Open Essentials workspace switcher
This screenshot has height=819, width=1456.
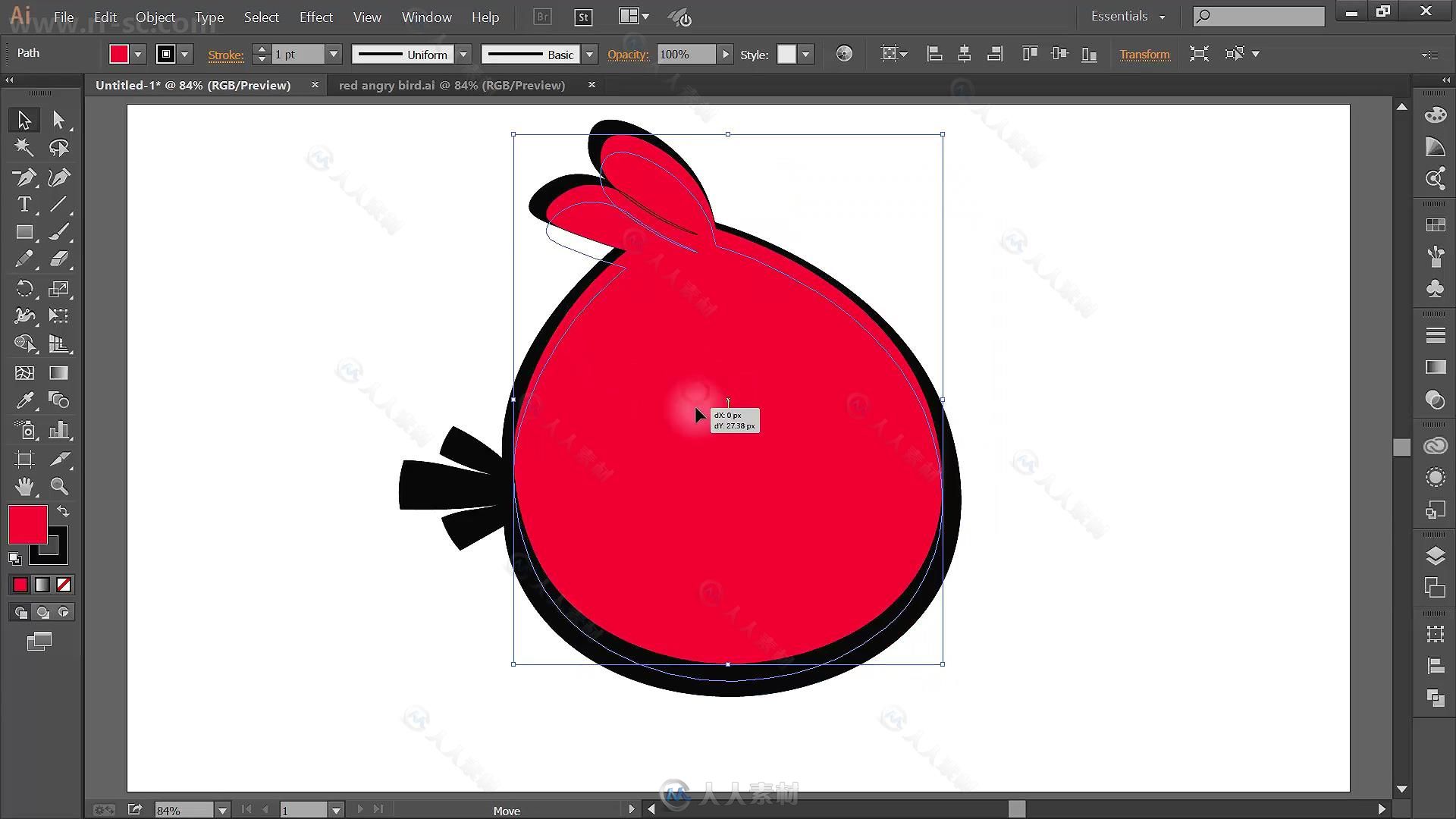pos(1128,16)
